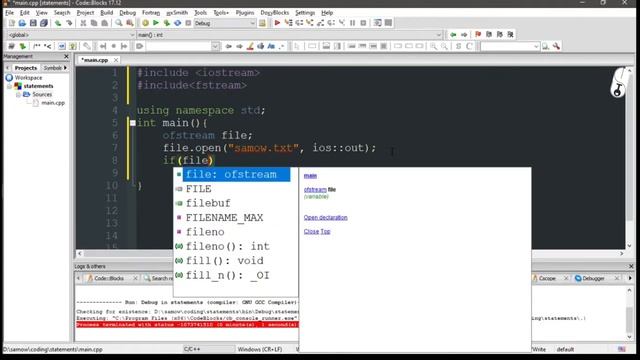Copy selection using the toolbar icon
Viewport: 640px width, 360px height.
(x=94, y=23)
